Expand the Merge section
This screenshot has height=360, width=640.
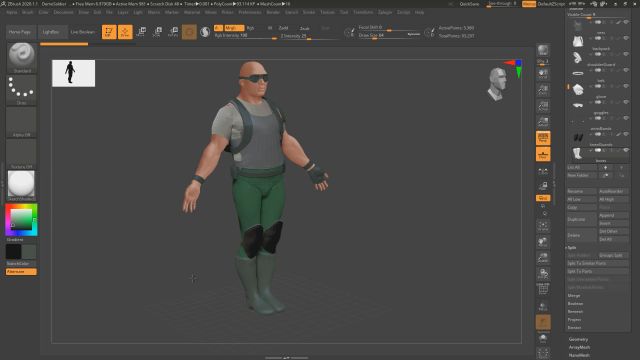click(574, 296)
